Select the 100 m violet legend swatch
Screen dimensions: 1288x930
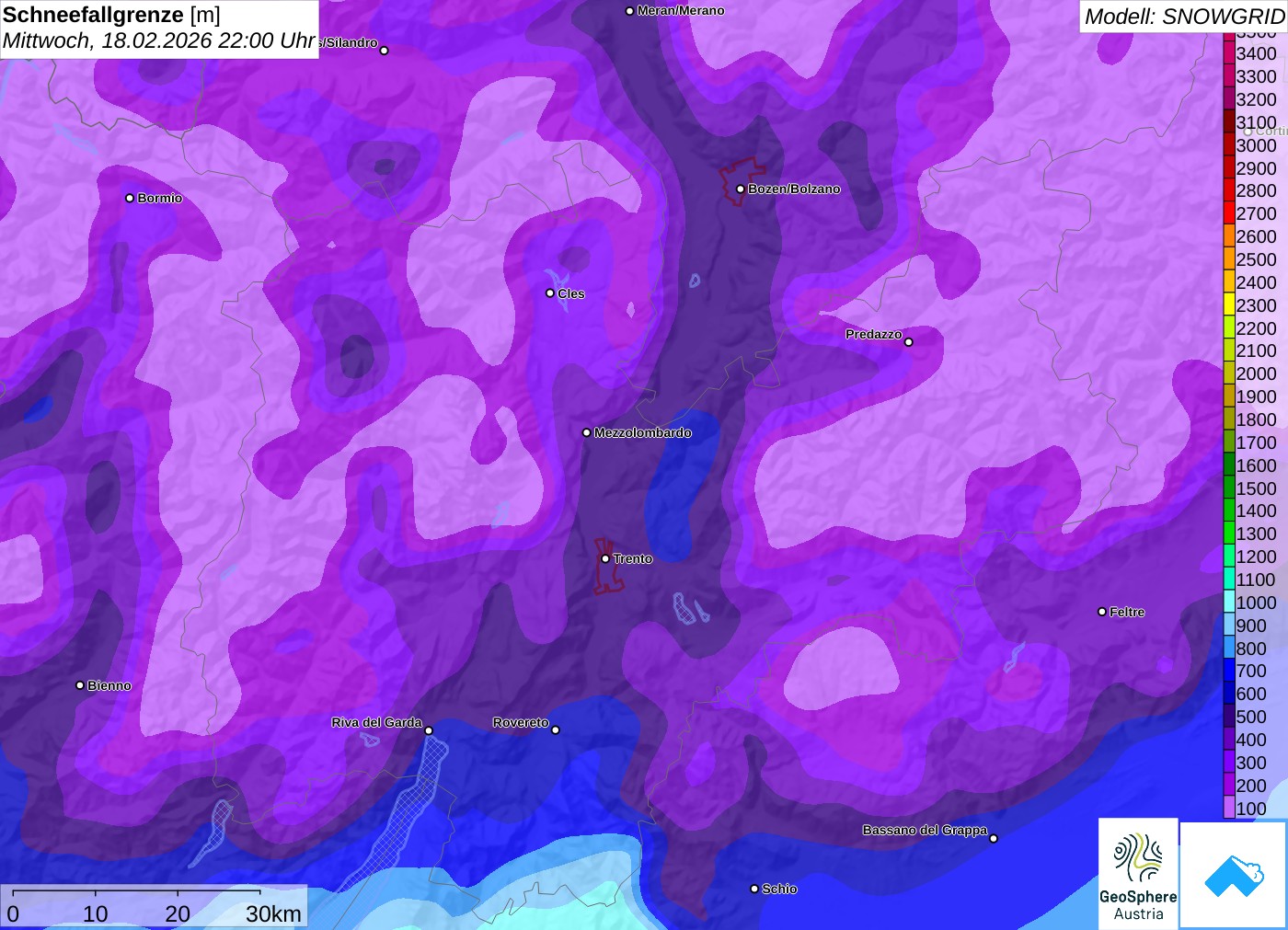click(x=1229, y=807)
